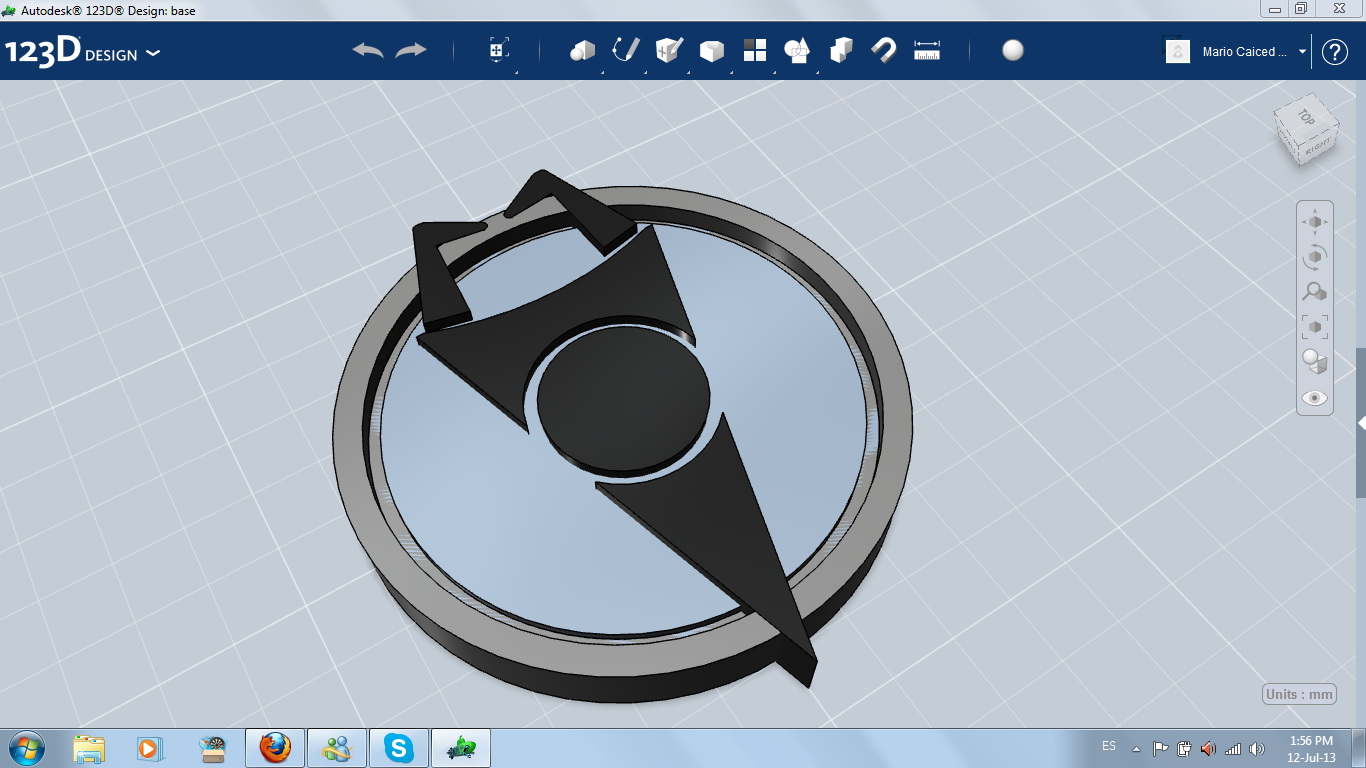Image resolution: width=1366 pixels, height=768 pixels.
Task: Click the ES language indicator
Action: click(x=1109, y=746)
